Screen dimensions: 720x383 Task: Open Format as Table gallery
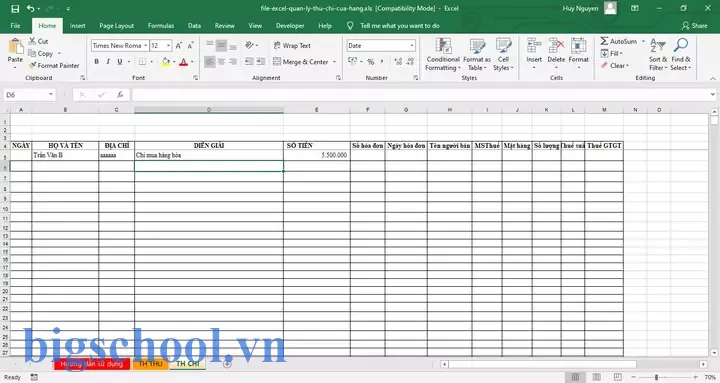tap(477, 55)
